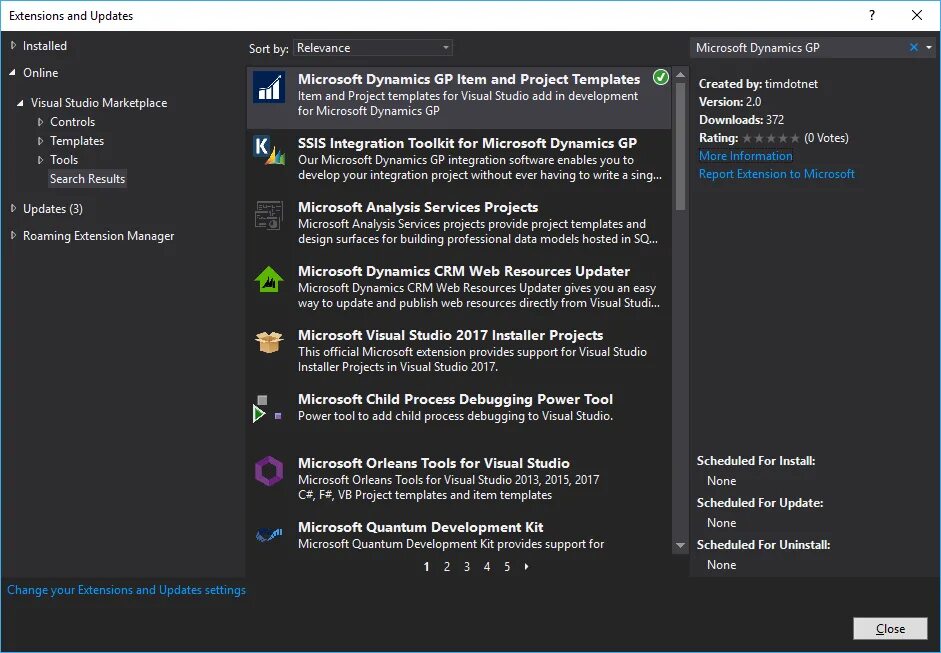Select Microsoft Dynamics GP Item and Project Templates

click(x=459, y=97)
